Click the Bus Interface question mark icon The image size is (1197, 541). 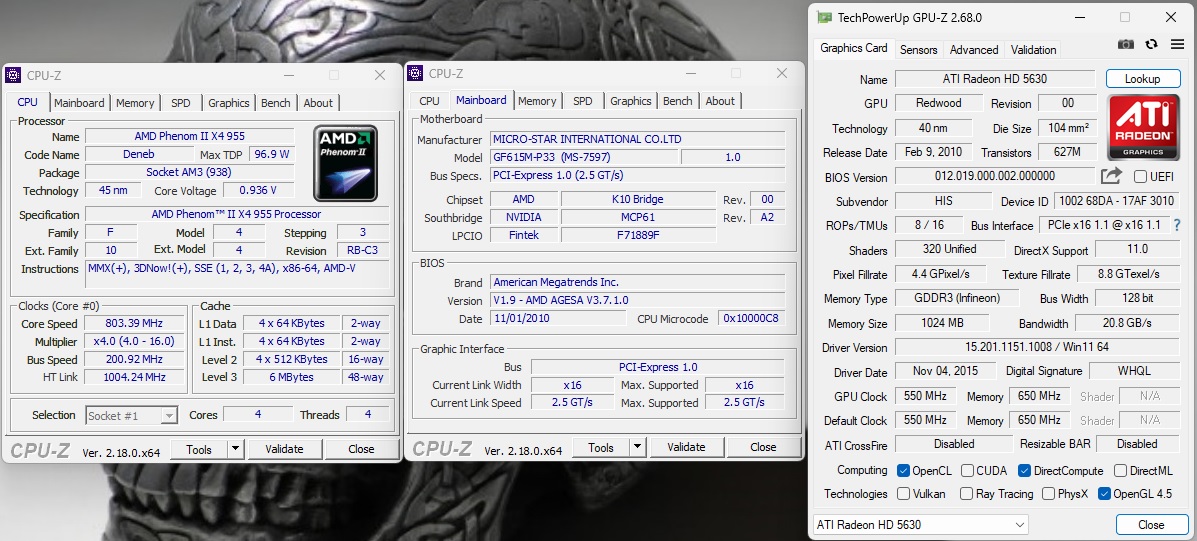click(1177, 225)
